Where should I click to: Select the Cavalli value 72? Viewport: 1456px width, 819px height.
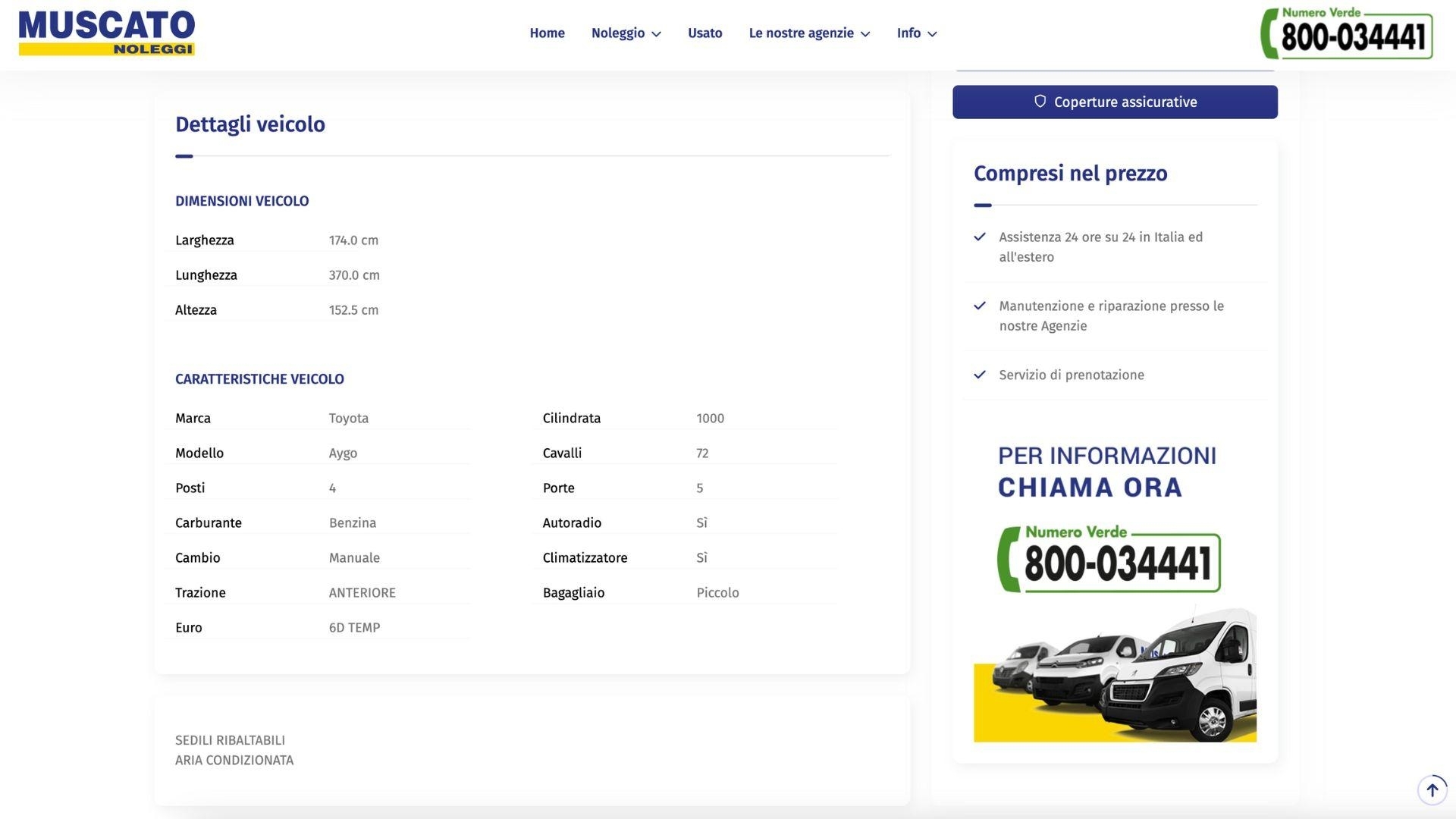pyautogui.click(x=702, y=453)
